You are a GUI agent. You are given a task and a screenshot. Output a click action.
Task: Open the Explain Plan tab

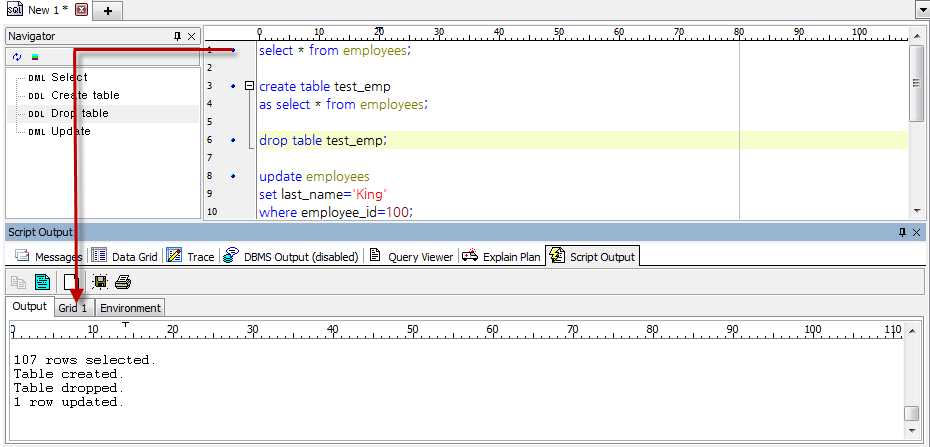tap(500, 257)
